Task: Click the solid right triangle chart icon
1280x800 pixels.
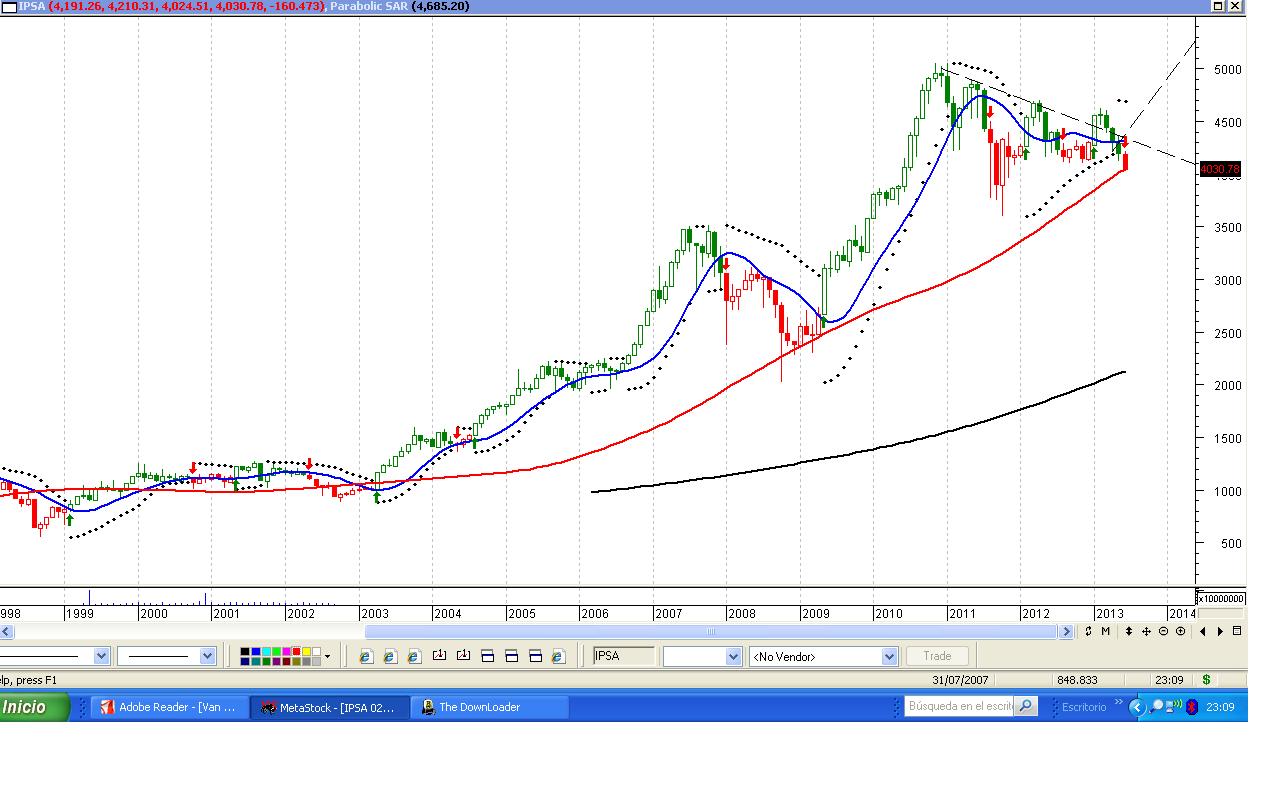Action: coord(1220,631)
